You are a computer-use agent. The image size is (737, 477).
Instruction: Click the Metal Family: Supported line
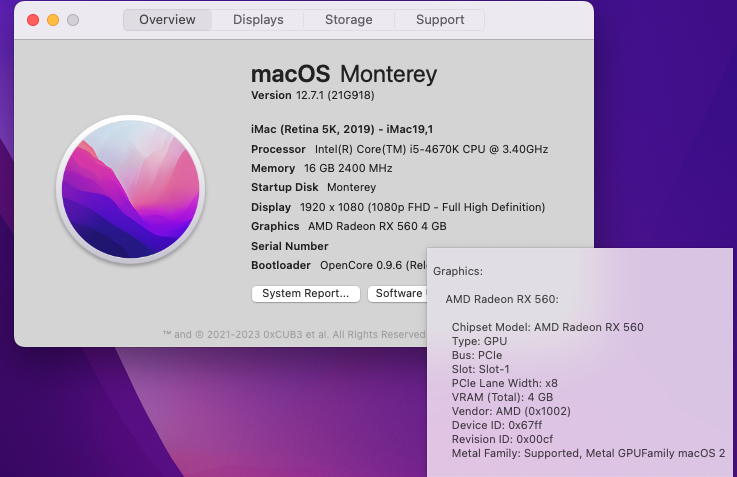588,454
